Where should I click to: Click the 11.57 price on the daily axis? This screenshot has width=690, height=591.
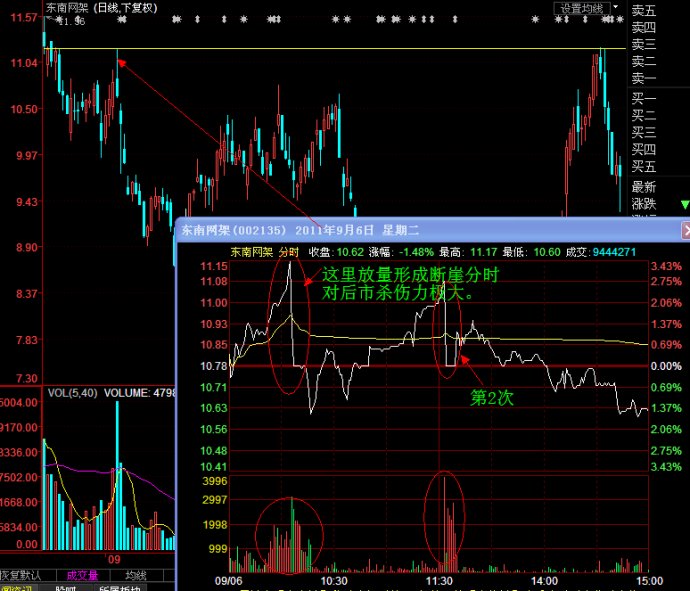coord(24,17)
